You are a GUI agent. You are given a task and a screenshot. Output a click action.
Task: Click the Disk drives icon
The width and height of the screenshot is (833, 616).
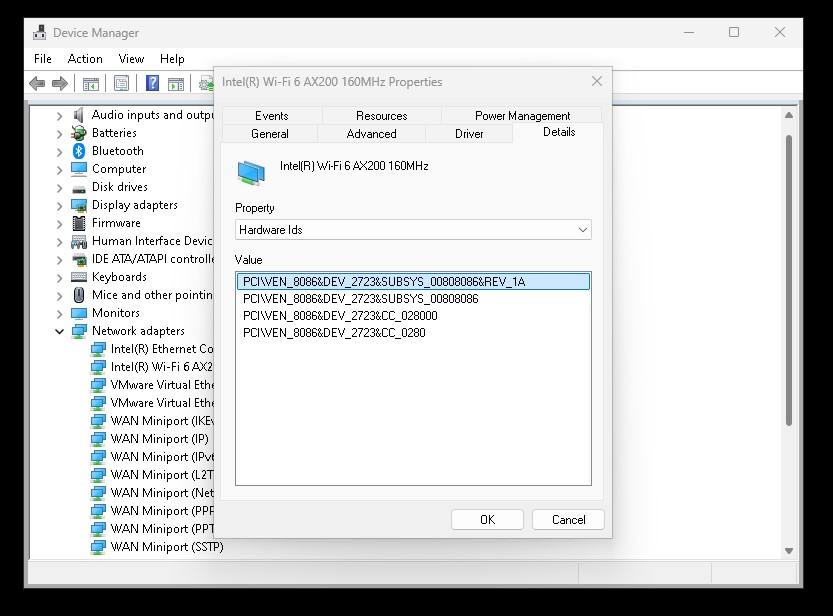(79, 189)
